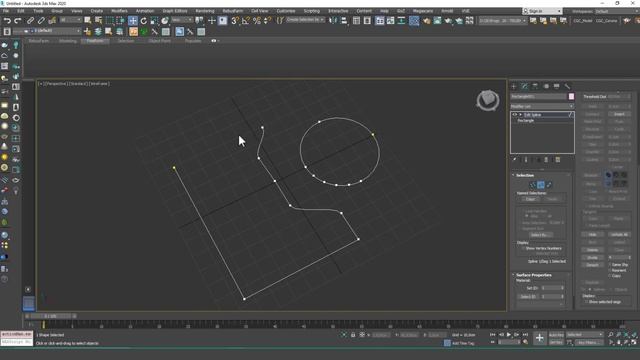This screenshot has width=640, height=360.
Task: Open the Sign In dropdown
Action: [542, 11]
